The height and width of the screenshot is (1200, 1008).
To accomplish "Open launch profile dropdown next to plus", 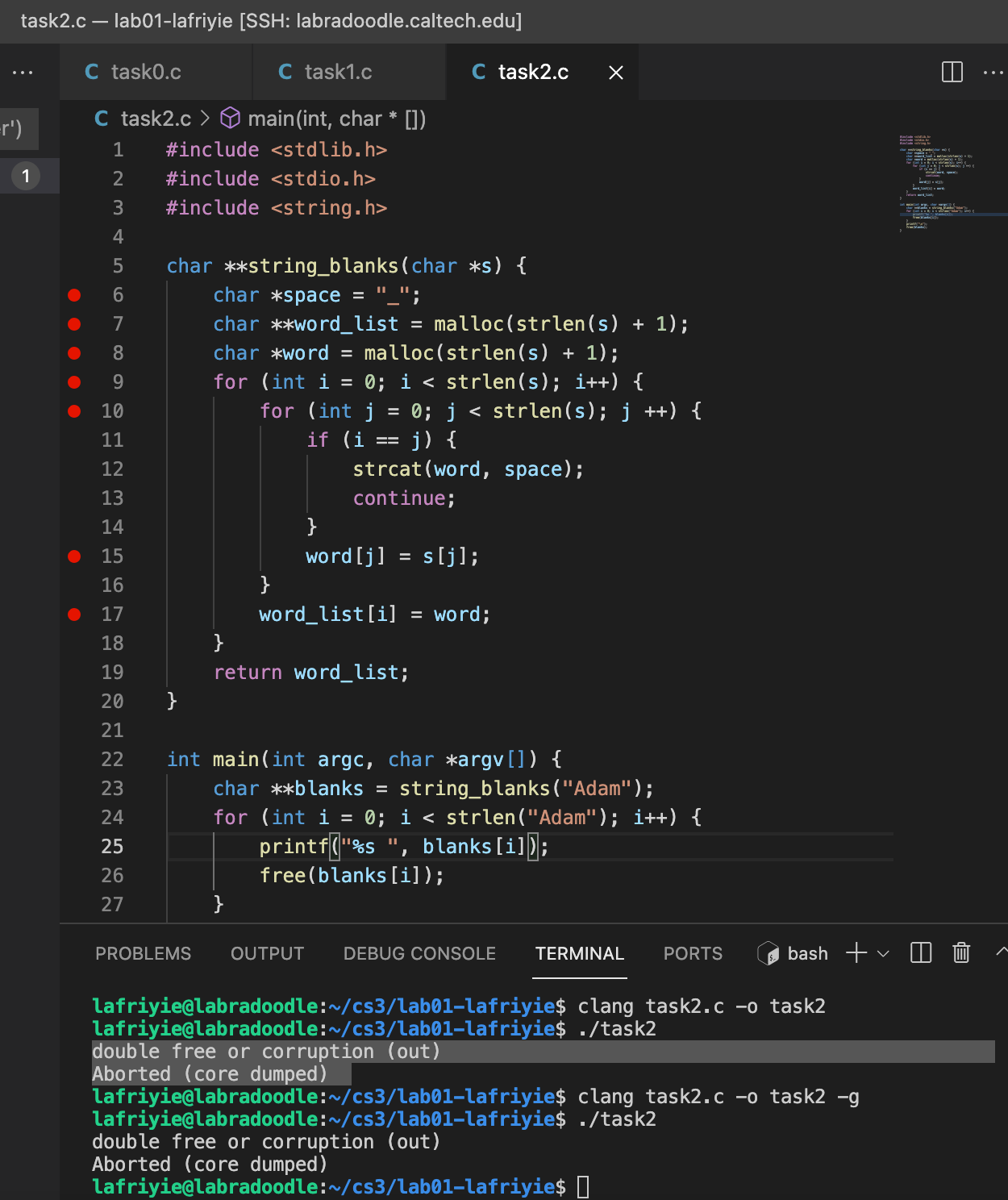I will coord(883,953).
